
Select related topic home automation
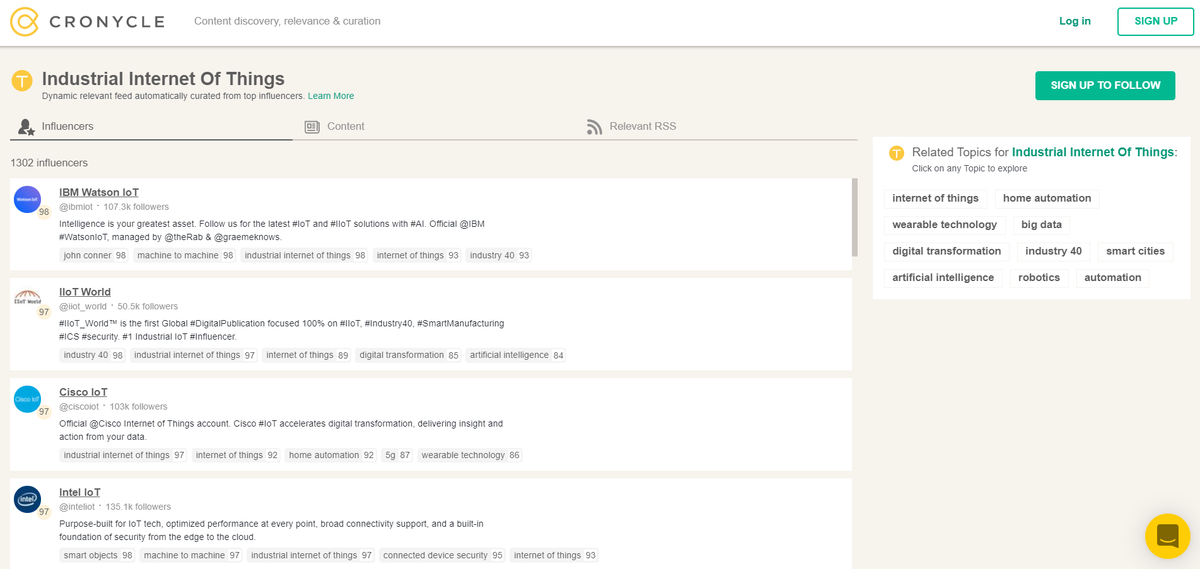coord(1047,198)
